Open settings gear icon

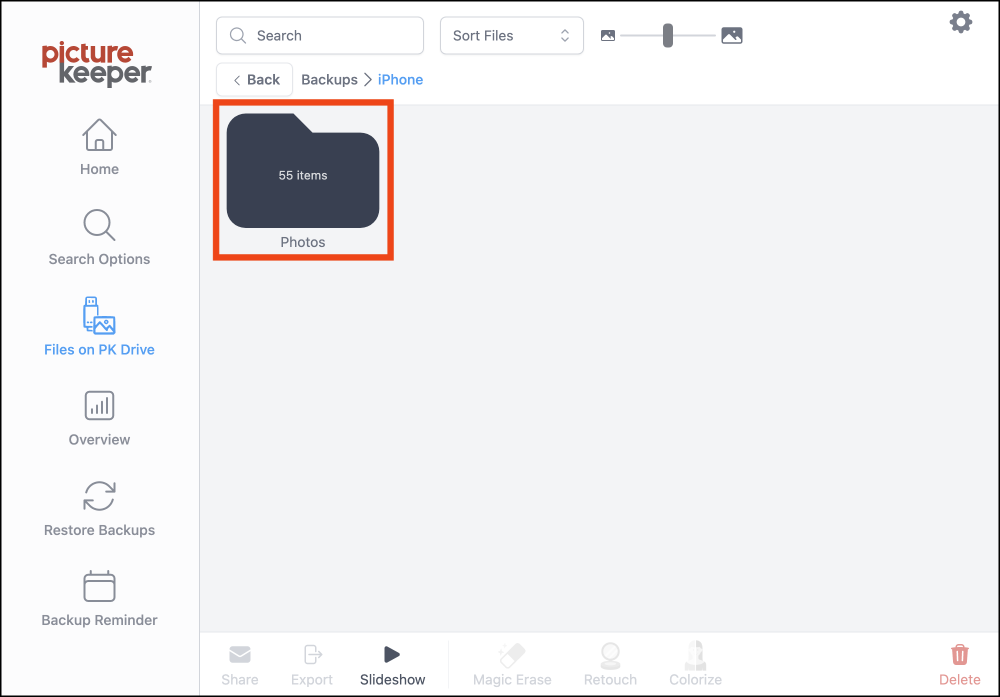tap(960, 22)
